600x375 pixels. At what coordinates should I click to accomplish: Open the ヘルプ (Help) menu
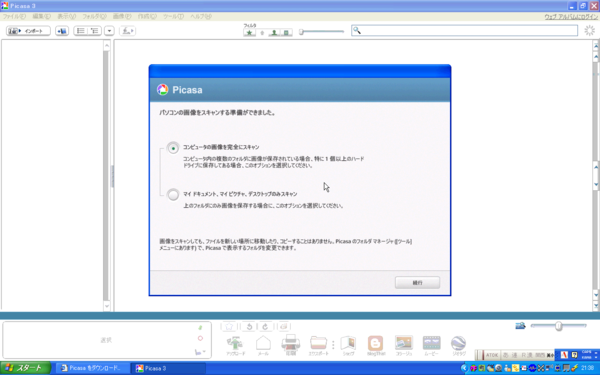point(201,16)
